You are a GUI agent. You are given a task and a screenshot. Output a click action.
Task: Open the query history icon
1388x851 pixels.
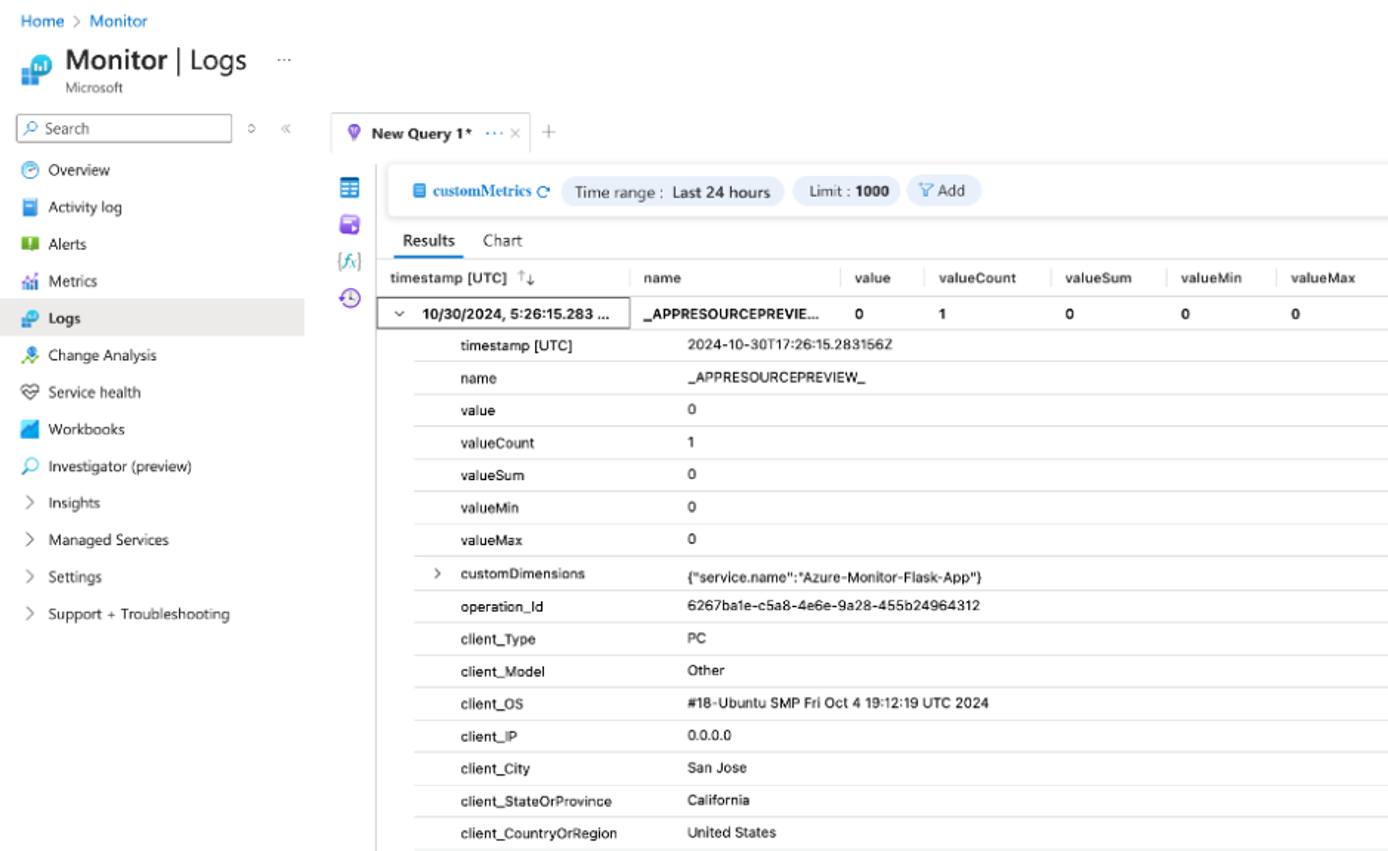[350, 296]
